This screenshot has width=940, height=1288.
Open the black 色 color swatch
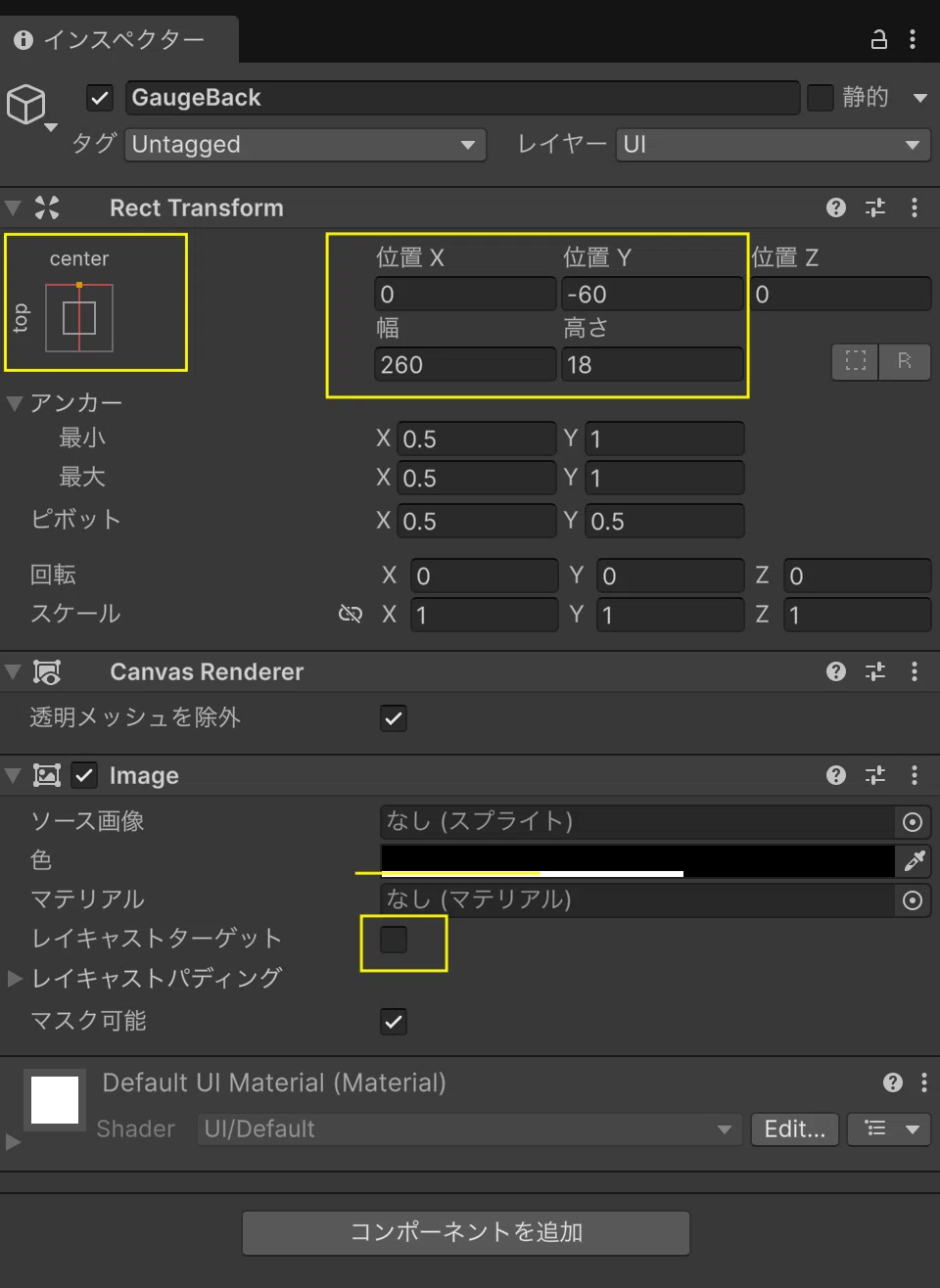click(x=637, y=861)
